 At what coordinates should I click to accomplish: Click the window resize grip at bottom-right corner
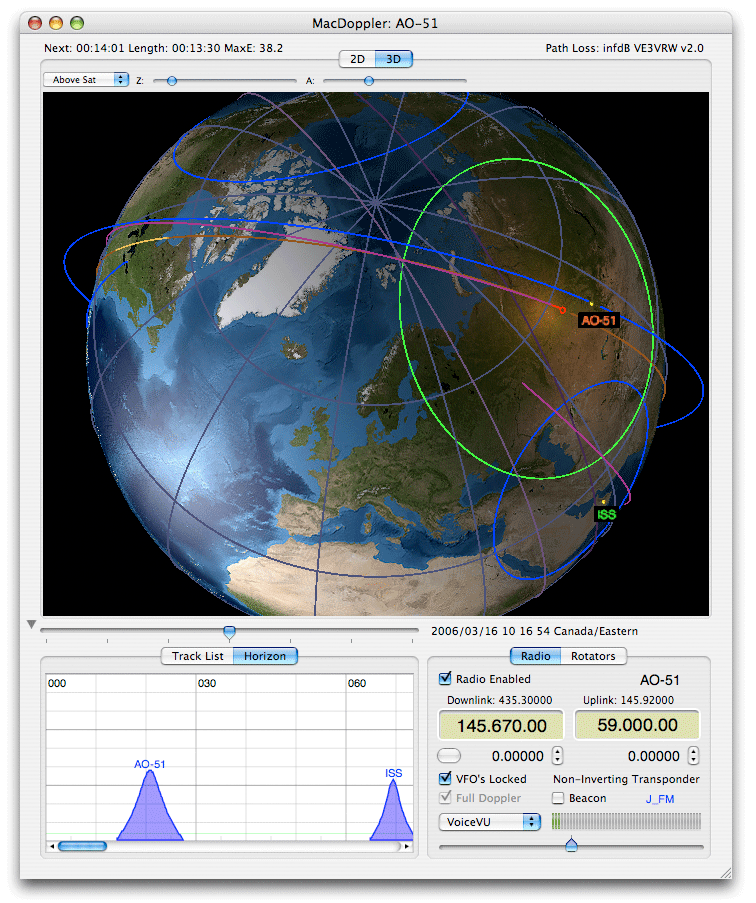tap(725, 872)
